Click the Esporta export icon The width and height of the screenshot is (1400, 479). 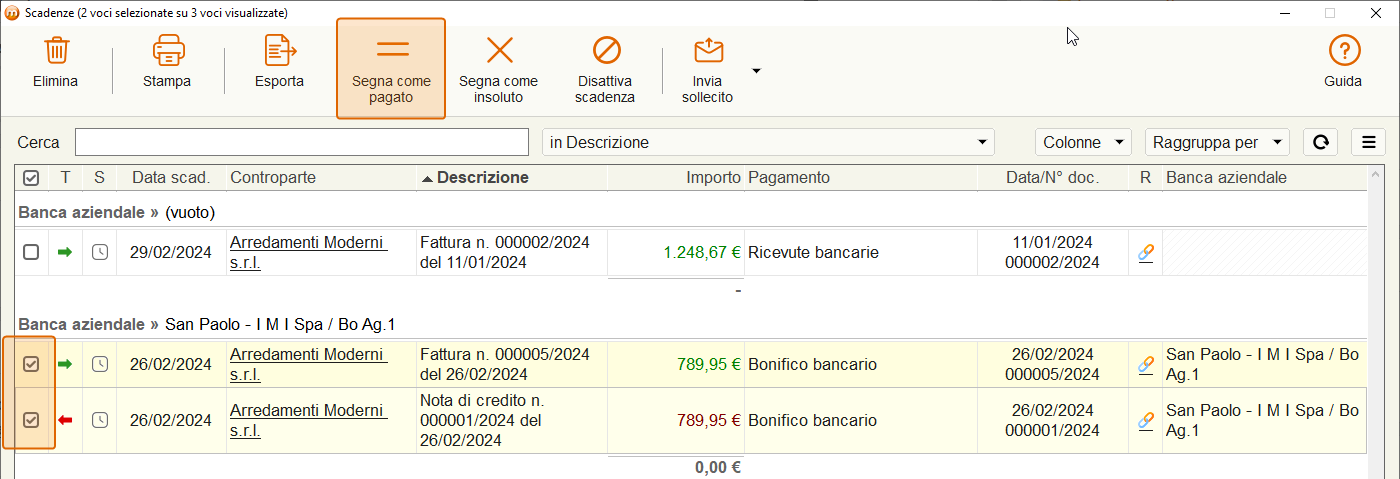pyautogui.click(x=280, y=50)
